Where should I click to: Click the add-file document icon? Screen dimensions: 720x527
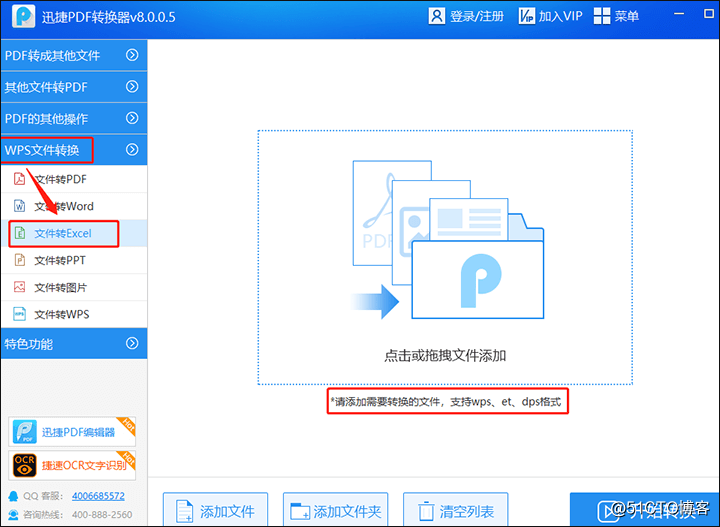pos(185,511)
